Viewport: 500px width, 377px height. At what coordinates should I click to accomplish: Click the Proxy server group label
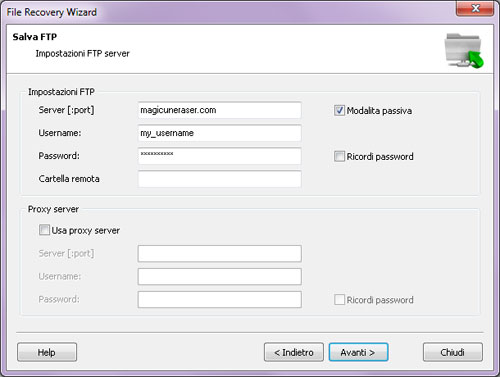tap(53, 209)
